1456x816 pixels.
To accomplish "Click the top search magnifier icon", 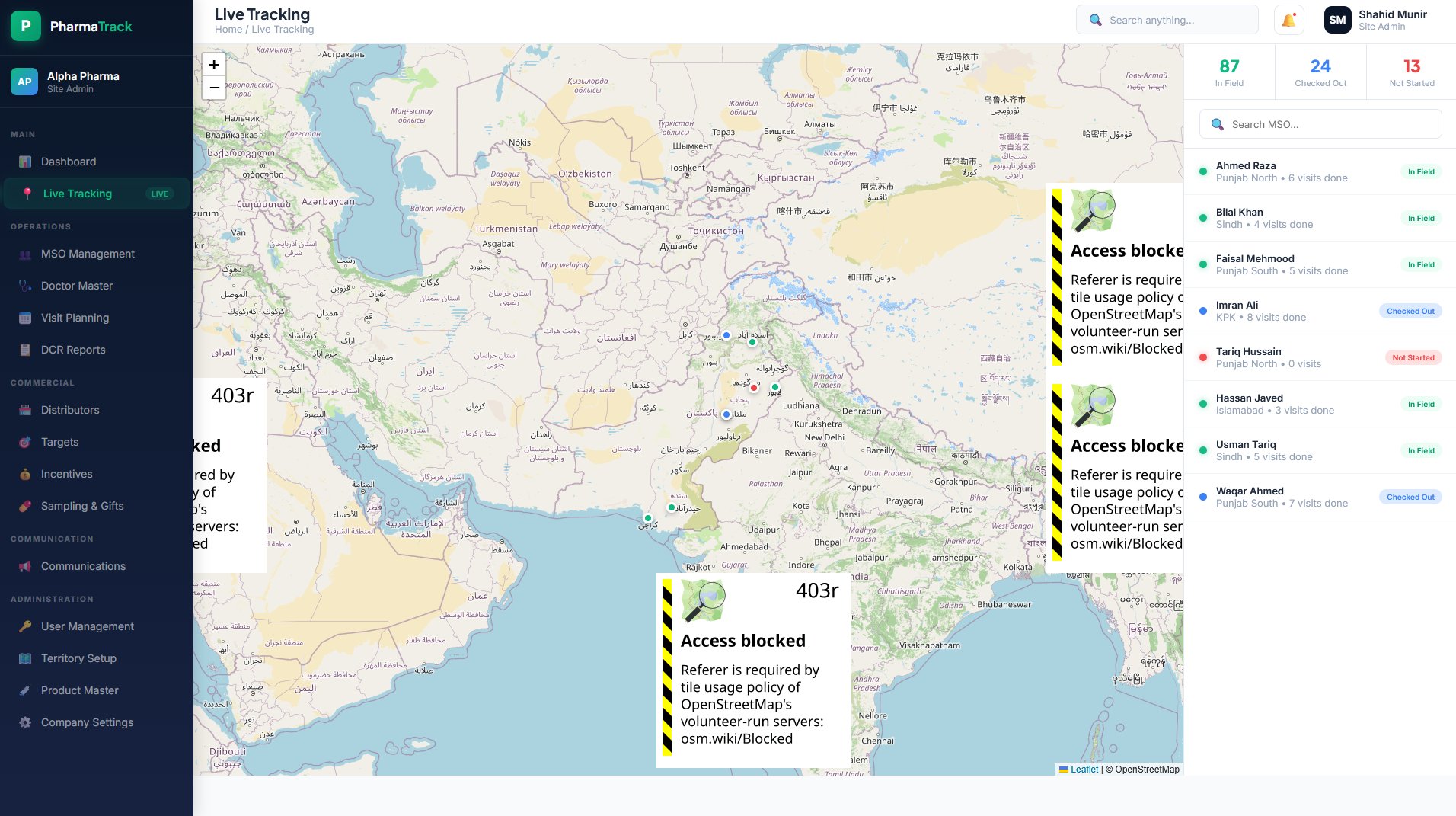I will coord(1095,20).
